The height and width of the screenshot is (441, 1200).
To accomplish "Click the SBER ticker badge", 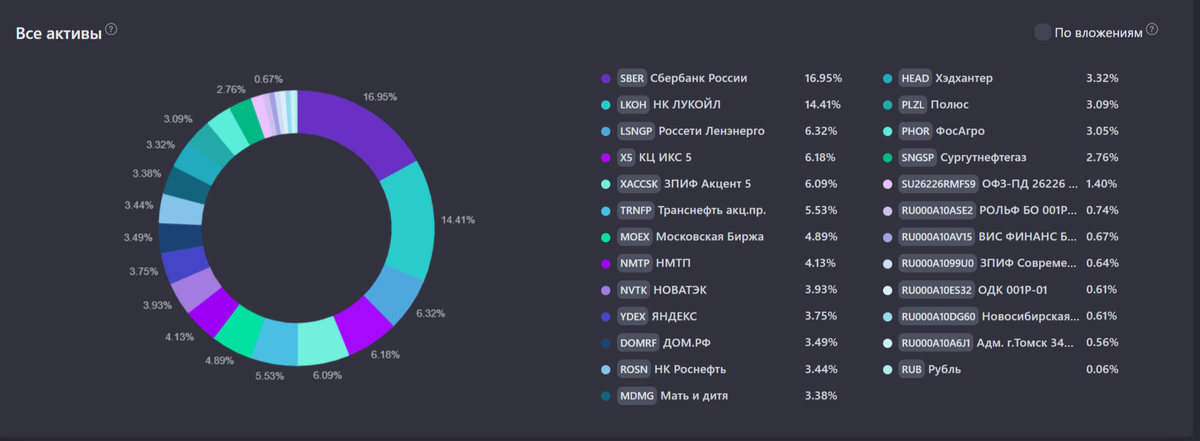I will coord(631,78).
